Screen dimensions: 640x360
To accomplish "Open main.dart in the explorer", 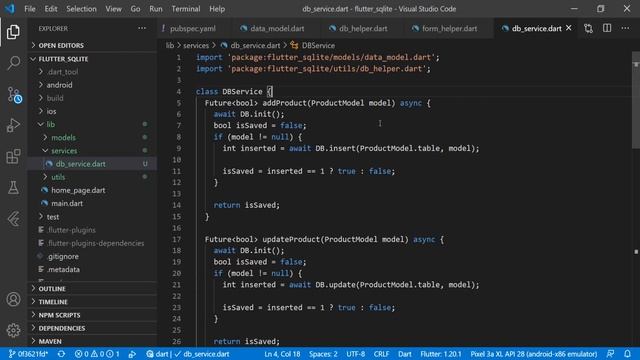I will tap(67, 203).
